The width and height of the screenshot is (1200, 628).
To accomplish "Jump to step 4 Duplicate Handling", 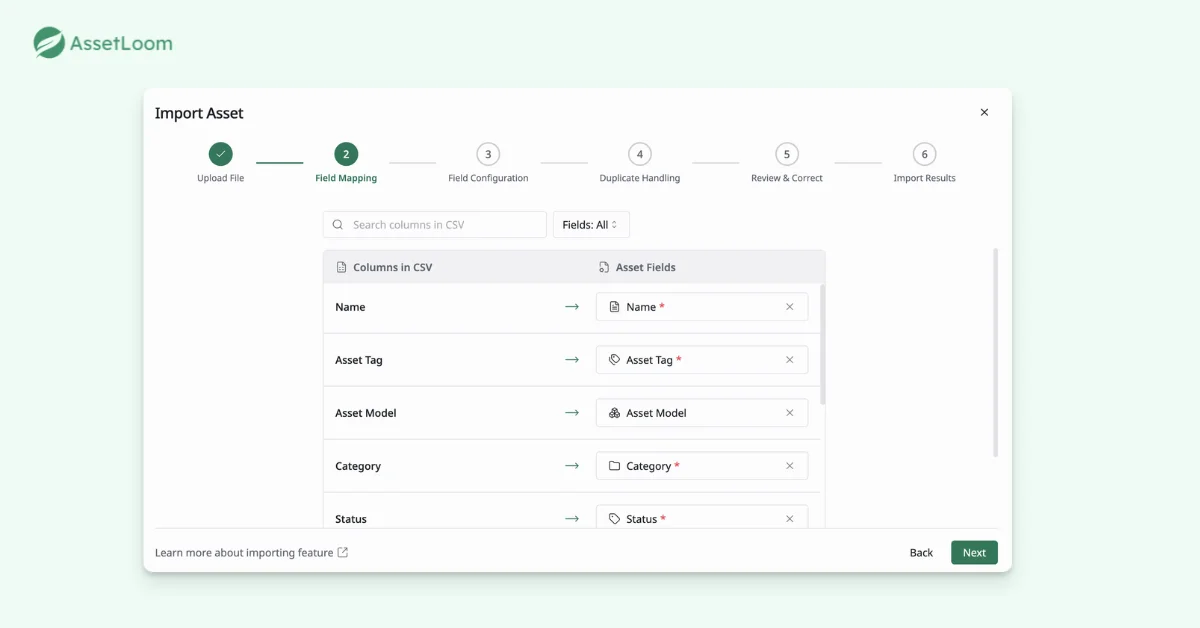I will click(640, 154).
